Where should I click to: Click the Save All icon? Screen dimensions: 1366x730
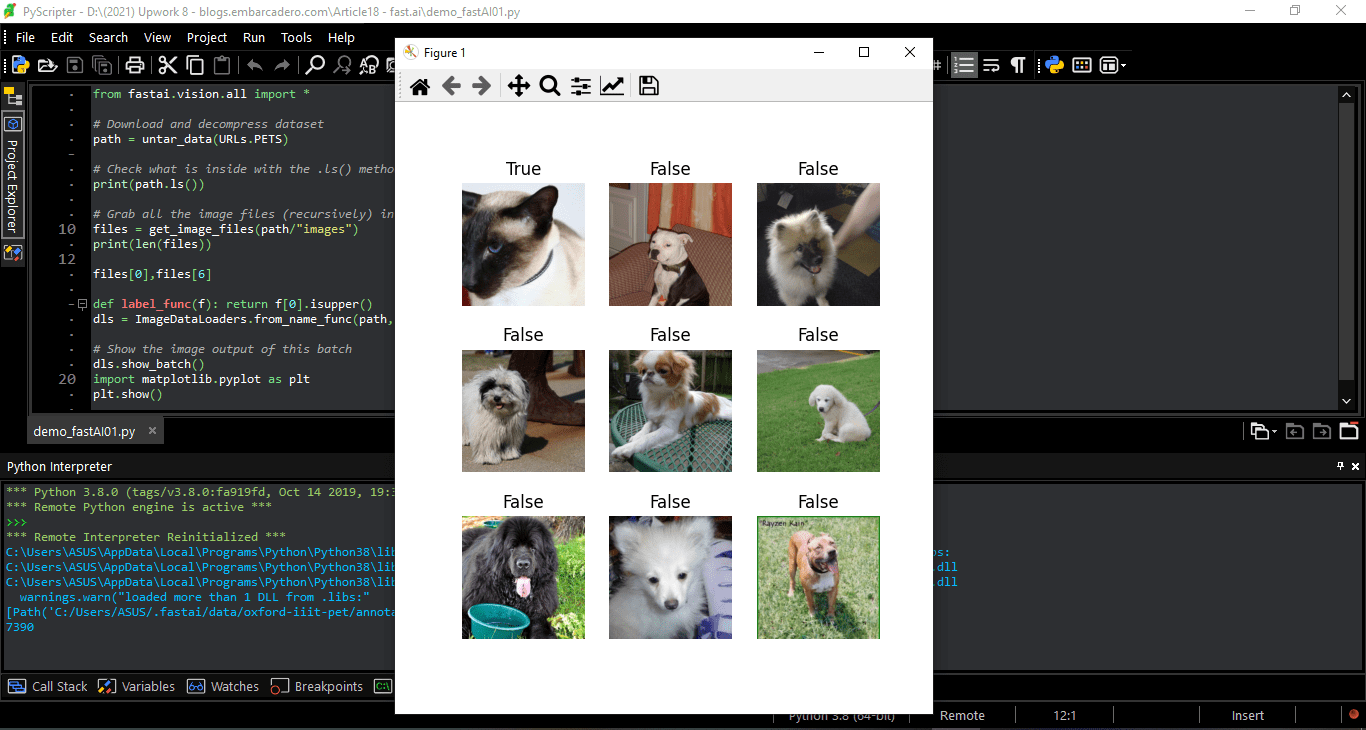tap(102, 65)
